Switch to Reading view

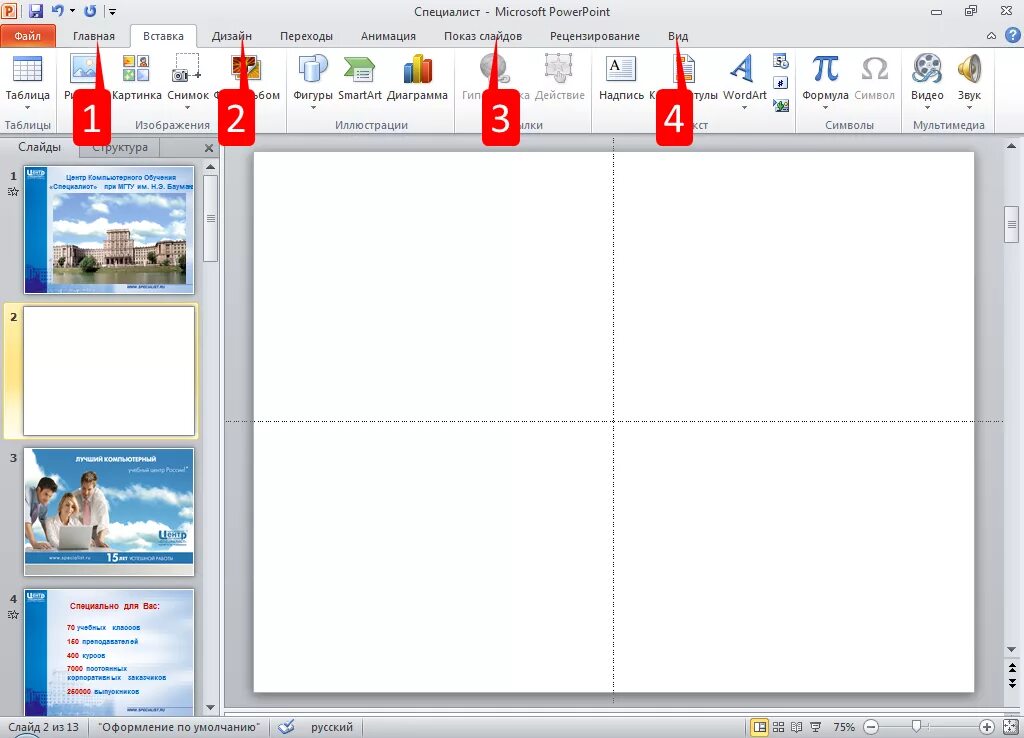point(797,726)
